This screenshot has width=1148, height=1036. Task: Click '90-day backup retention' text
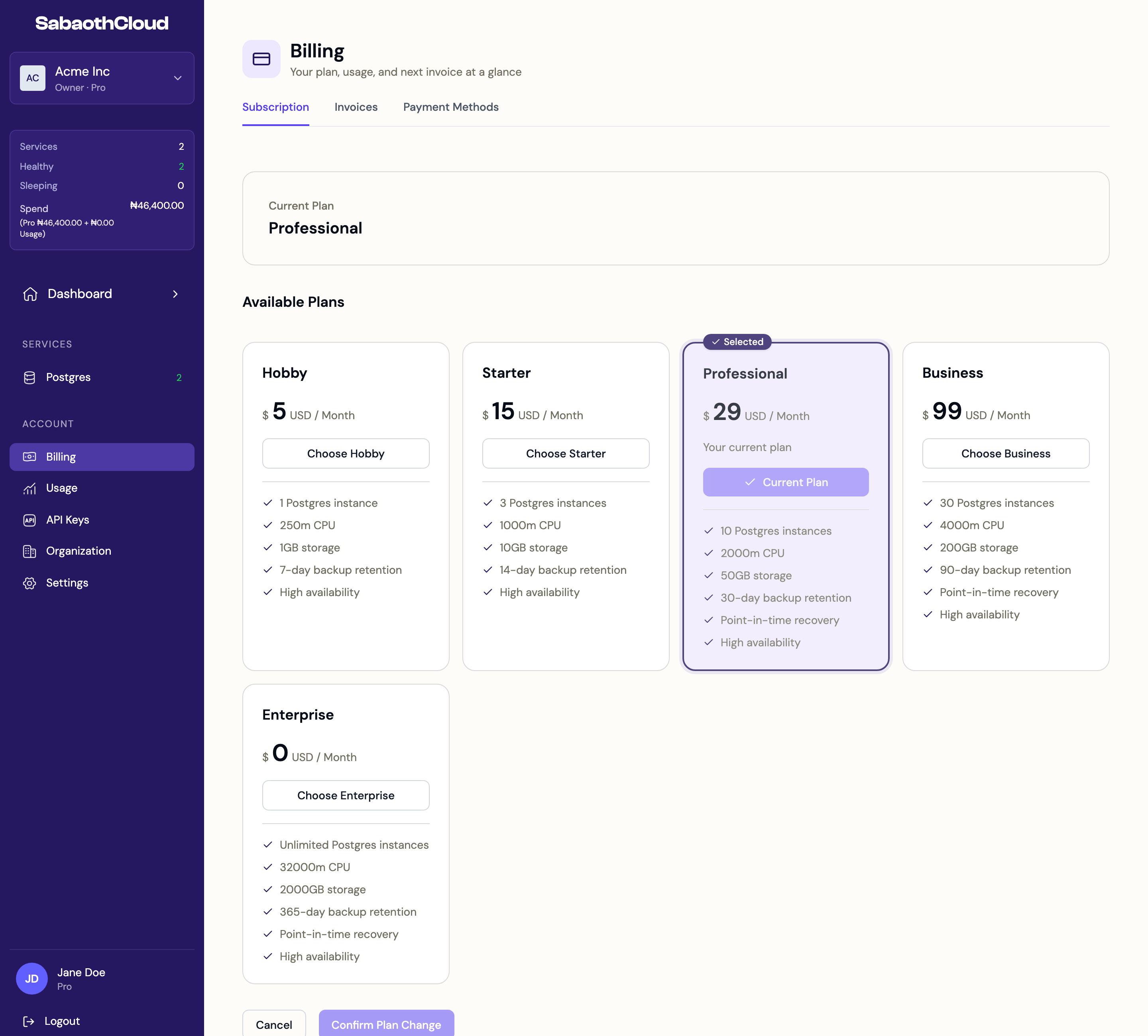click(x=1005, y=570)
